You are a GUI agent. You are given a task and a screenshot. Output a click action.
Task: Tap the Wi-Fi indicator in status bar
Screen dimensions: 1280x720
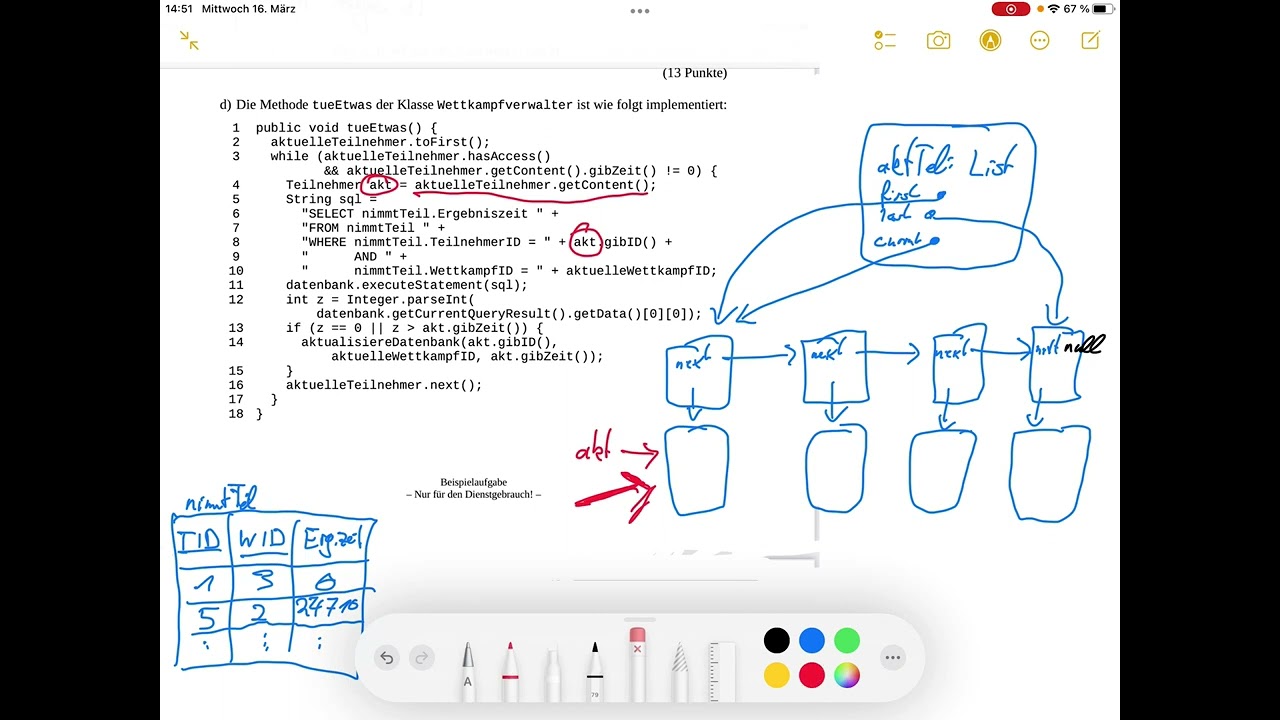click(x=1053, y=9)
